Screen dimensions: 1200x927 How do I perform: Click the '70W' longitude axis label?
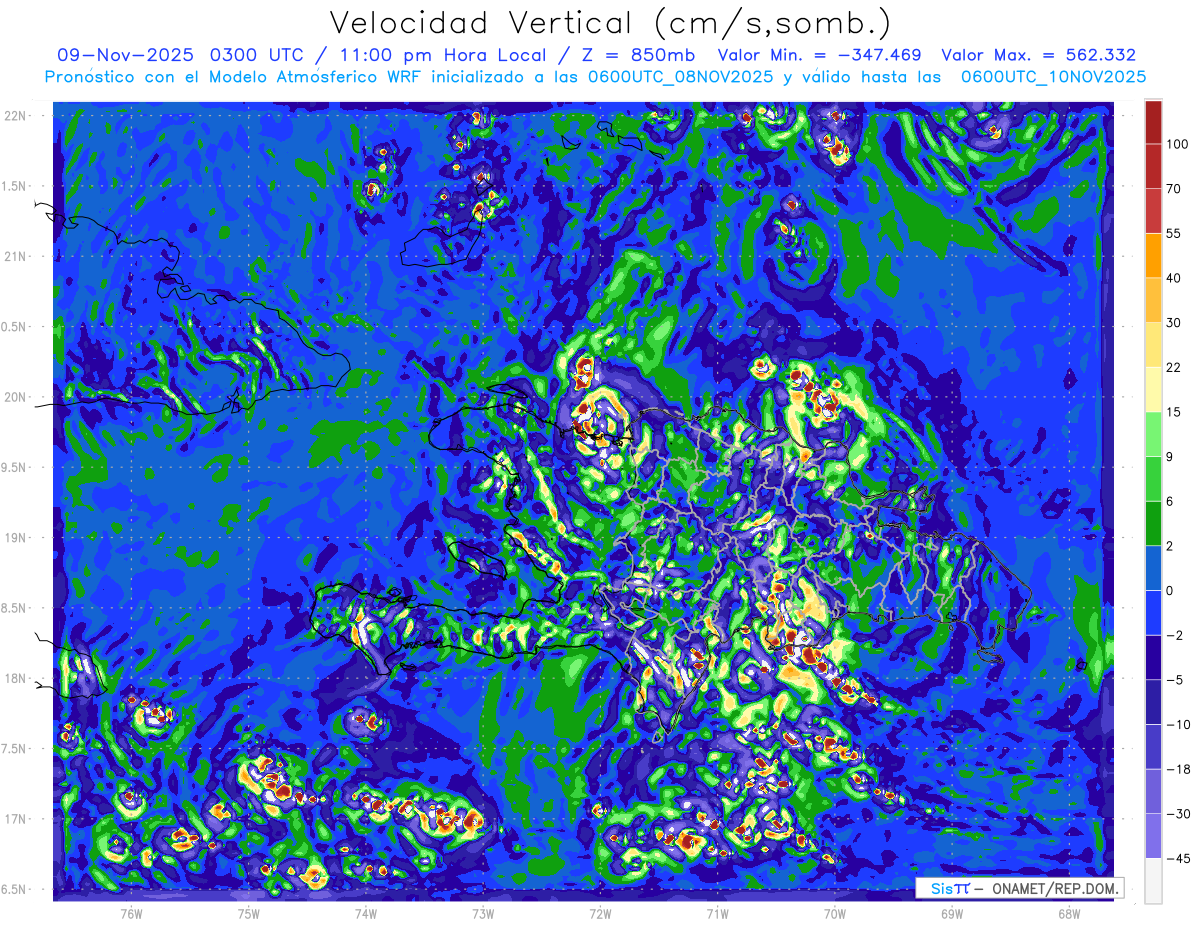pos(835,913)
